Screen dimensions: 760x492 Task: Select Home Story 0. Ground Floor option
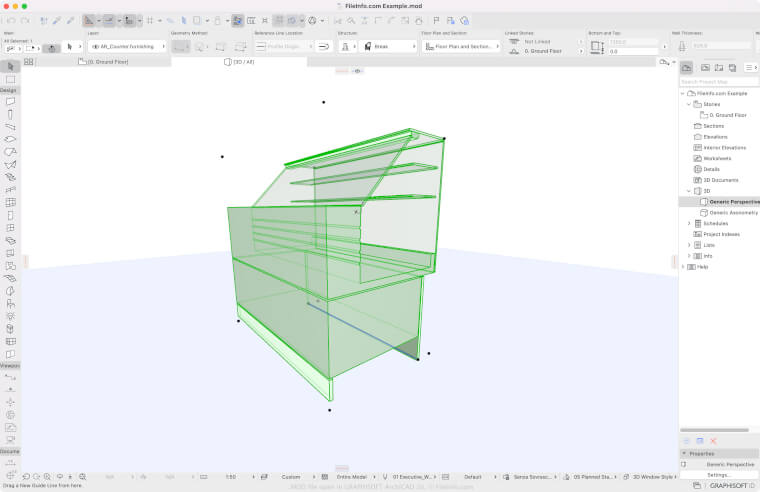[x=542, y=51]
